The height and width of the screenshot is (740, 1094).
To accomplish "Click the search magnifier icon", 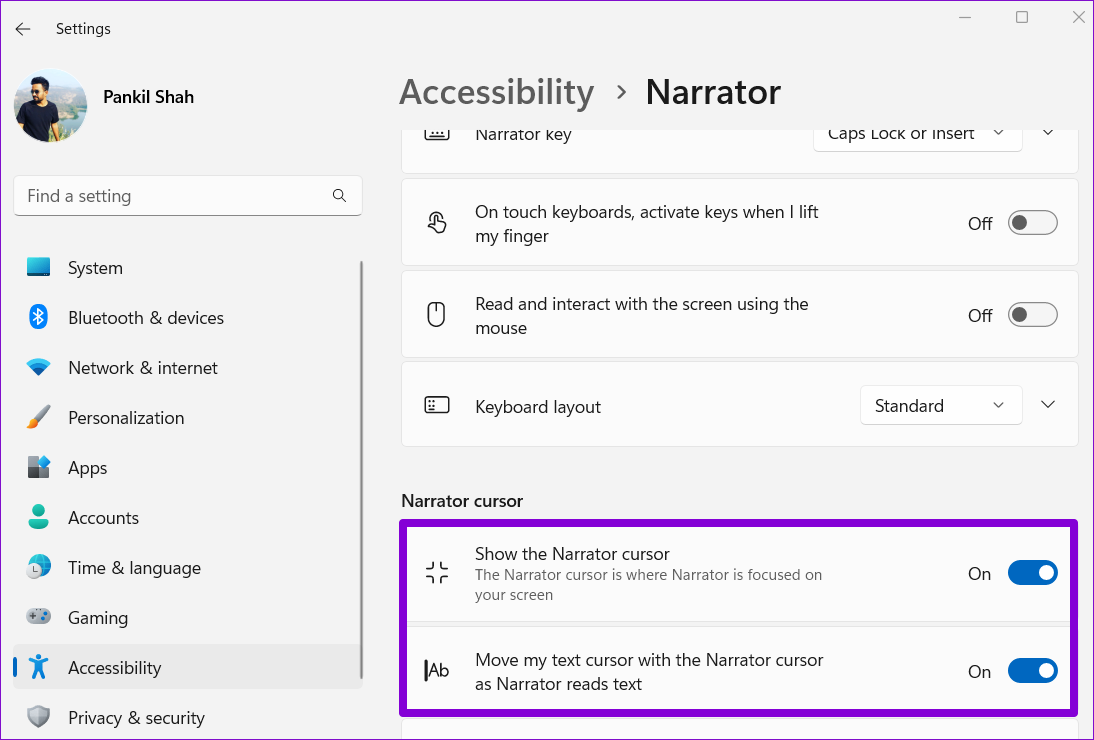I will coord(339,196).
